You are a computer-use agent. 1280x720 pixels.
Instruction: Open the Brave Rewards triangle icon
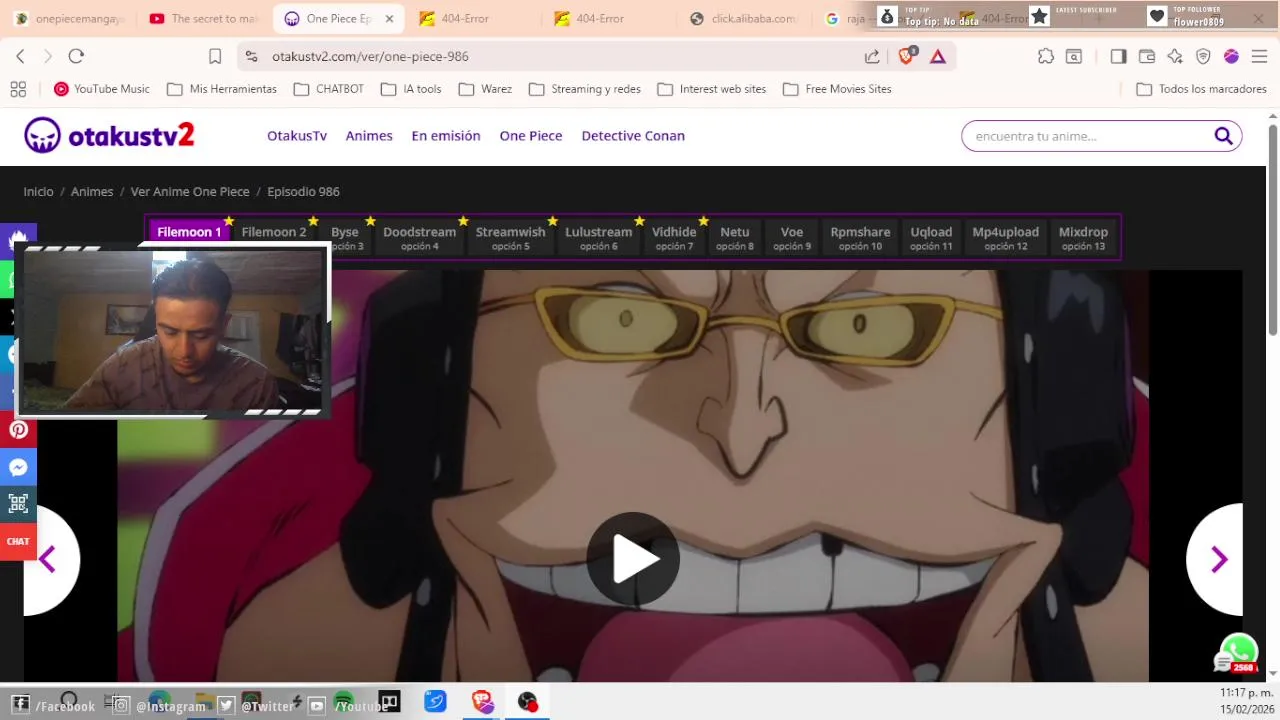(938, 57)
